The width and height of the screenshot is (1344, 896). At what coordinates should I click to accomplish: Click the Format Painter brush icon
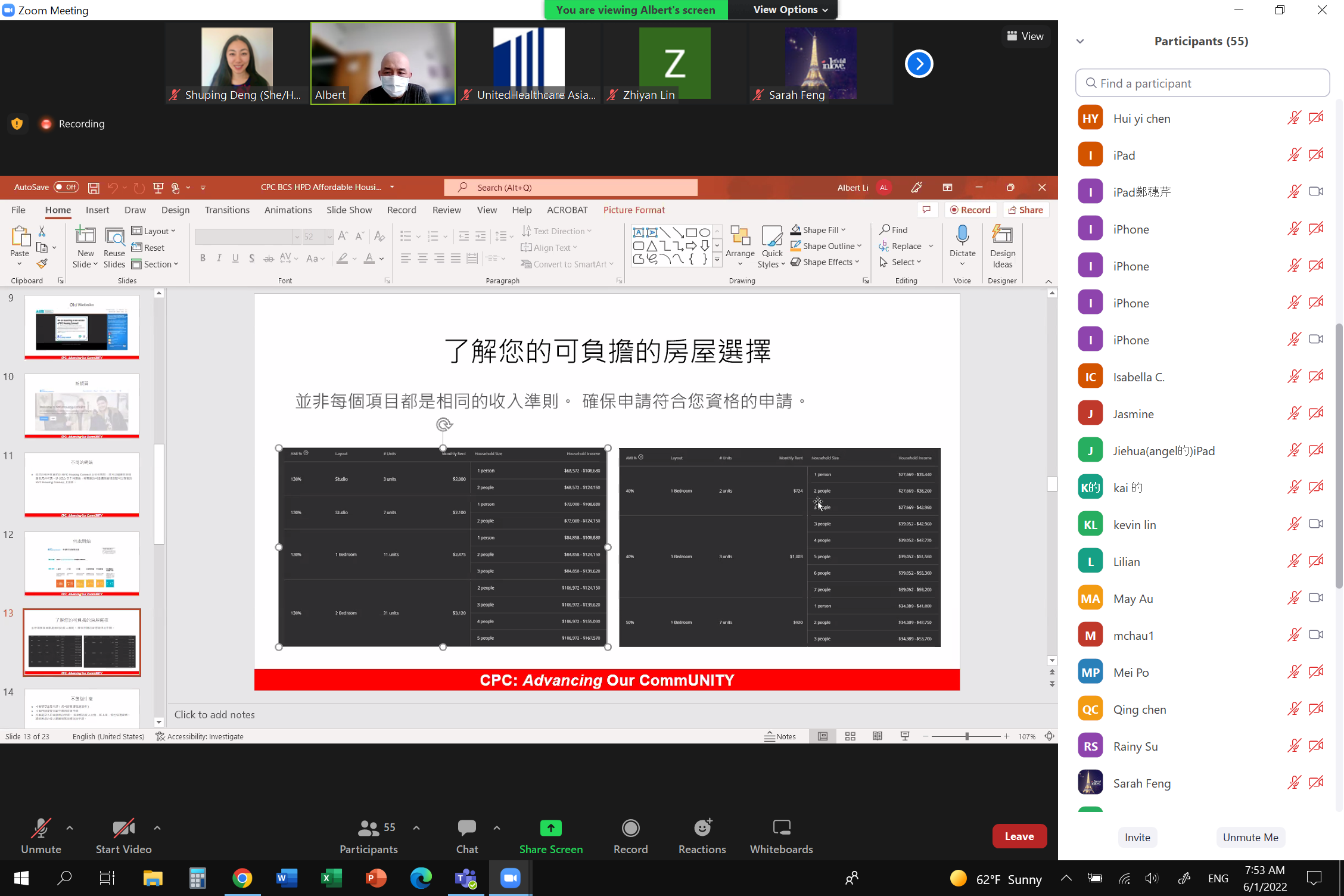pos(42,263)
